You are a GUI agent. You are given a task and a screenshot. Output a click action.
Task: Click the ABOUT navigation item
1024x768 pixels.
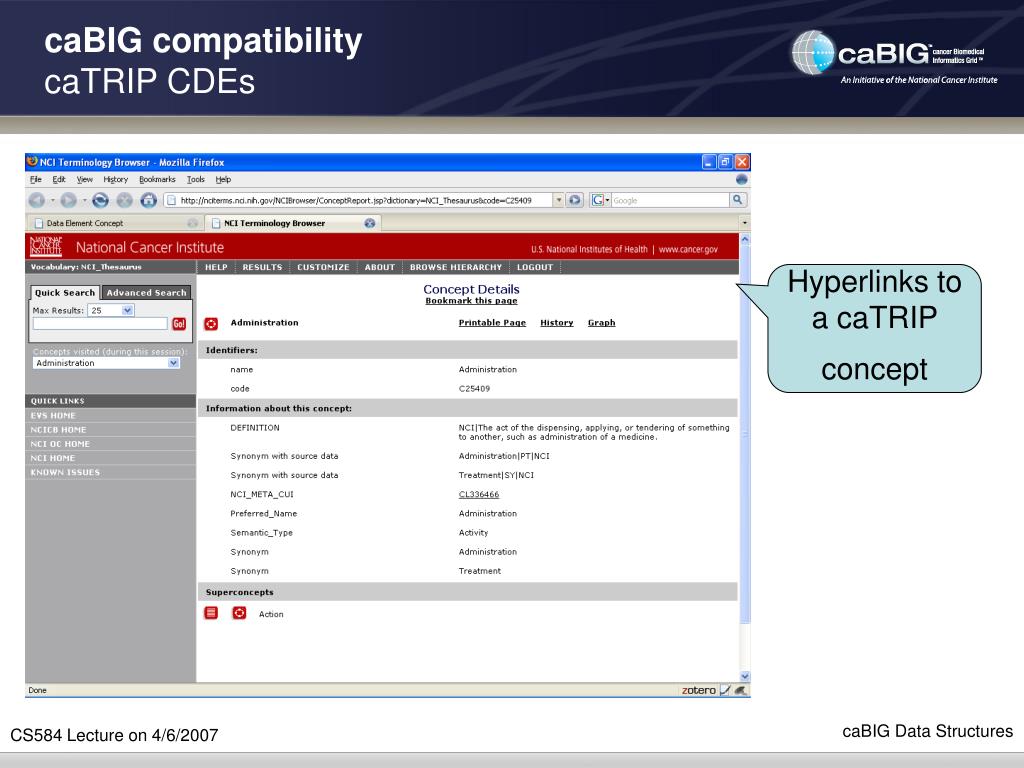(380, 267)
